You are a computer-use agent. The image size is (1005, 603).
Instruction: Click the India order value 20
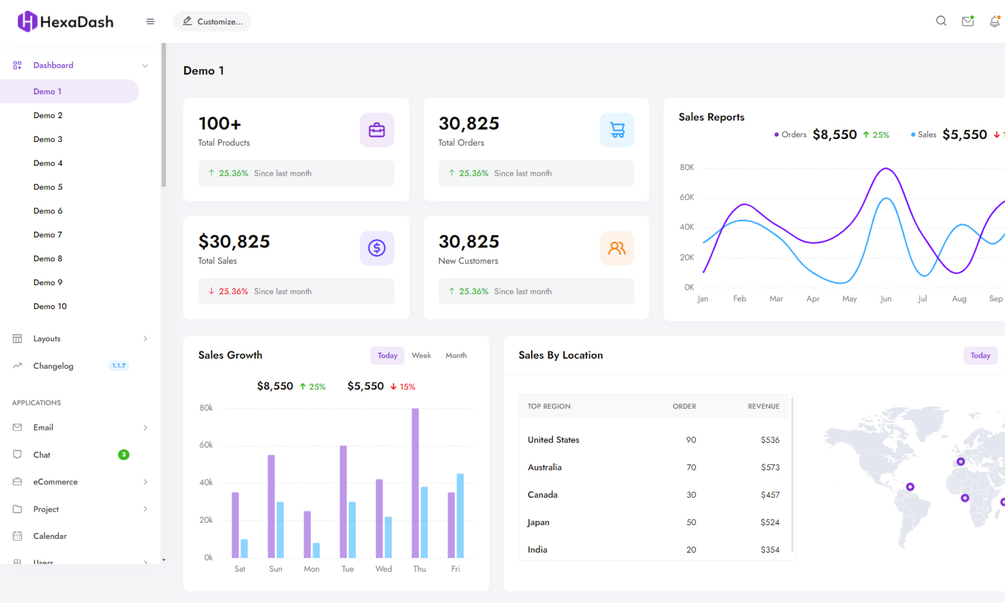click(691, 550)
